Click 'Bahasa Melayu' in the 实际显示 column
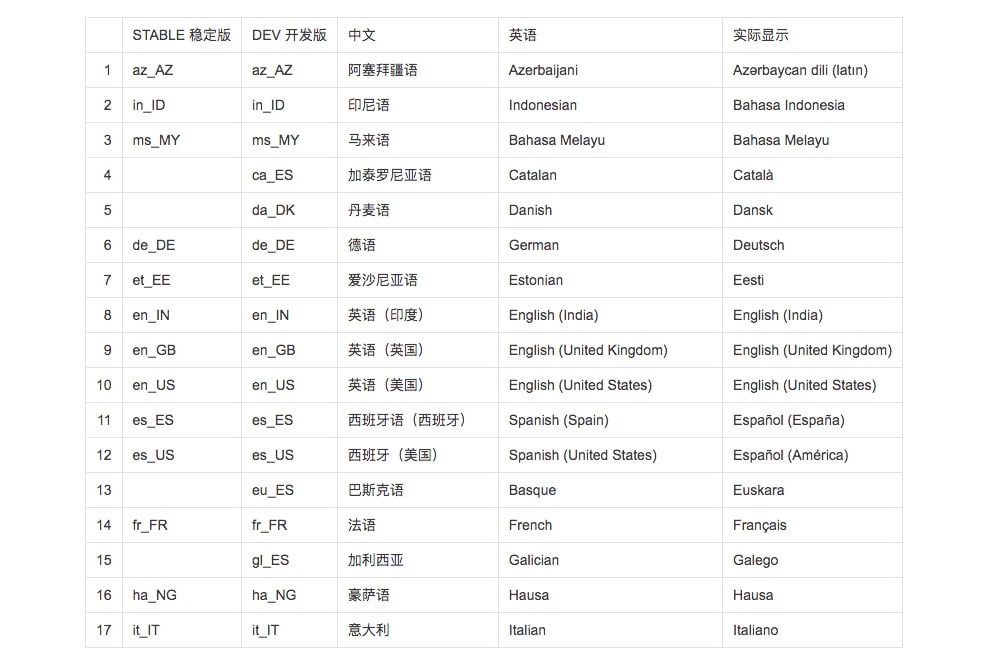 click(x=812, y=140)
